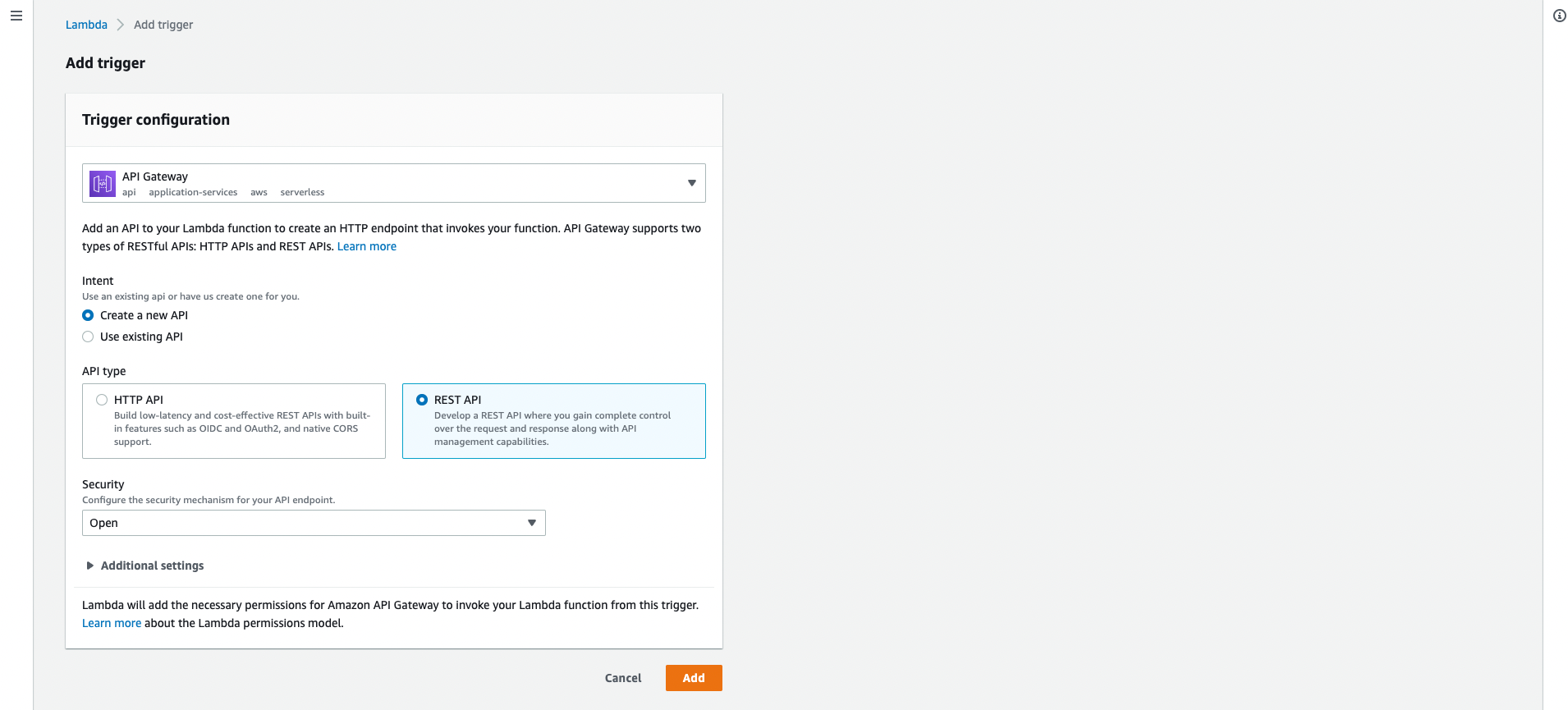
Task: Select the Use existing API option
Action: click(88, 337)
